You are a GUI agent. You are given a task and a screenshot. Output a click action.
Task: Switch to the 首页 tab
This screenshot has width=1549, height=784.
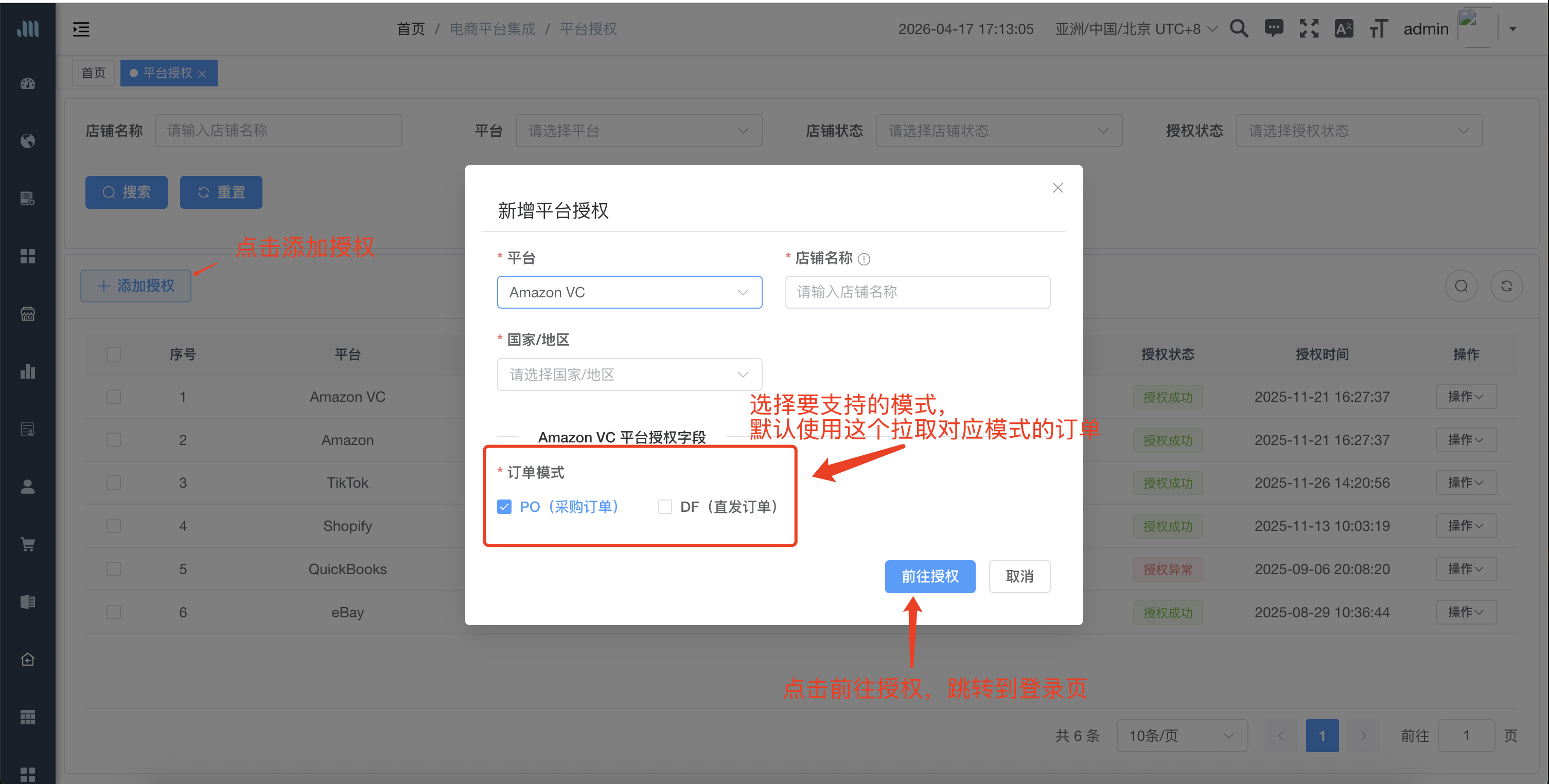(x=93, y=73)
